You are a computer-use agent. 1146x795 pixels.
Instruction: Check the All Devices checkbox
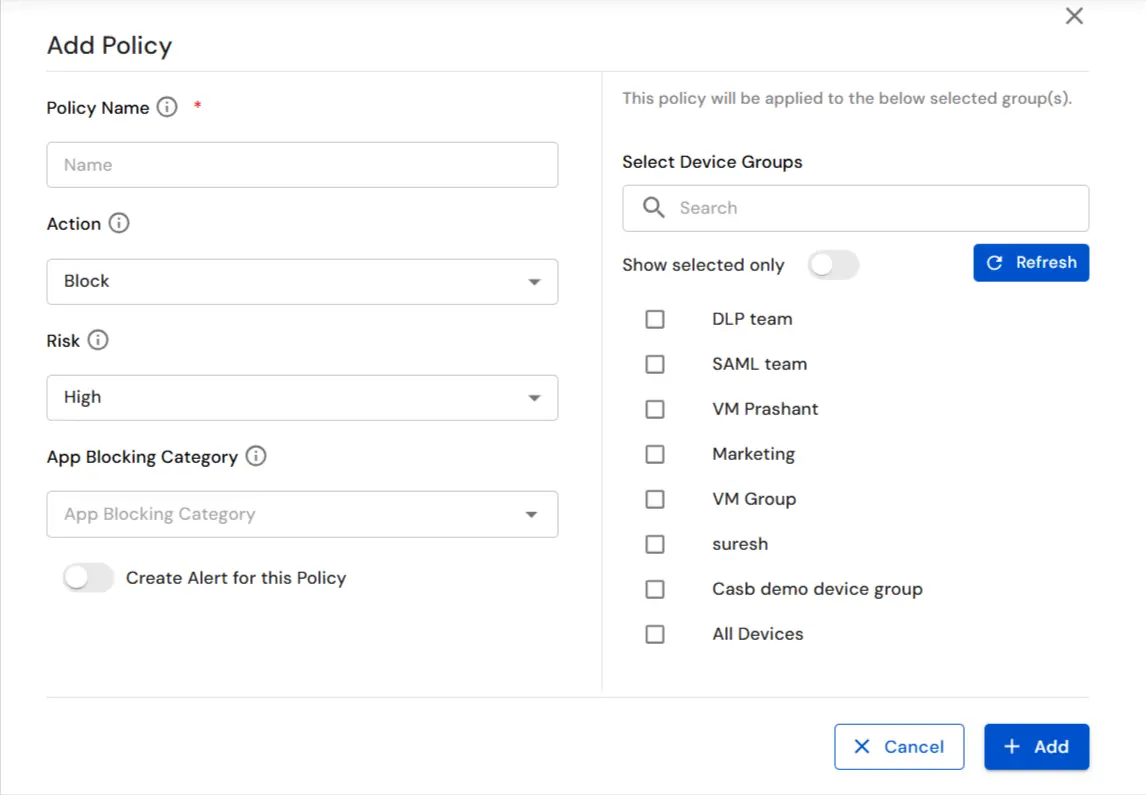pos(655,633)
